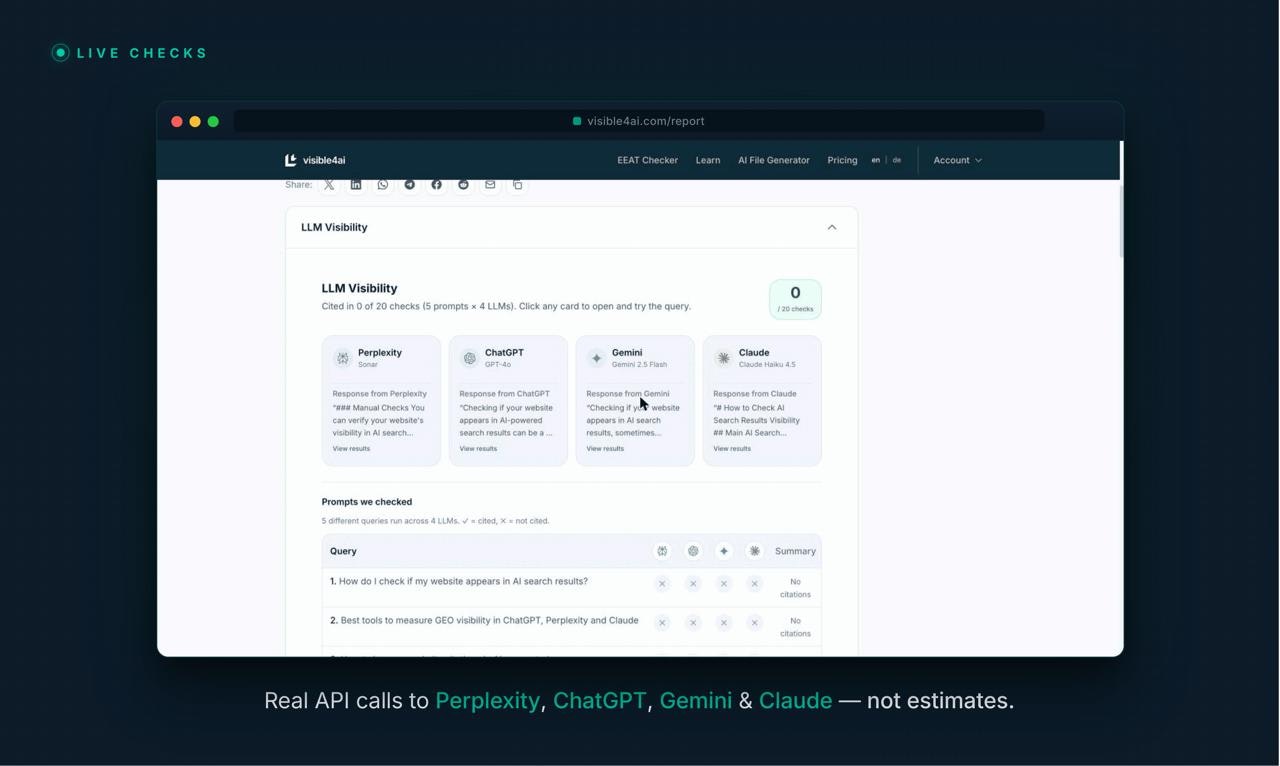Click ChatGPT icon in Query table header

coord(693,551)
